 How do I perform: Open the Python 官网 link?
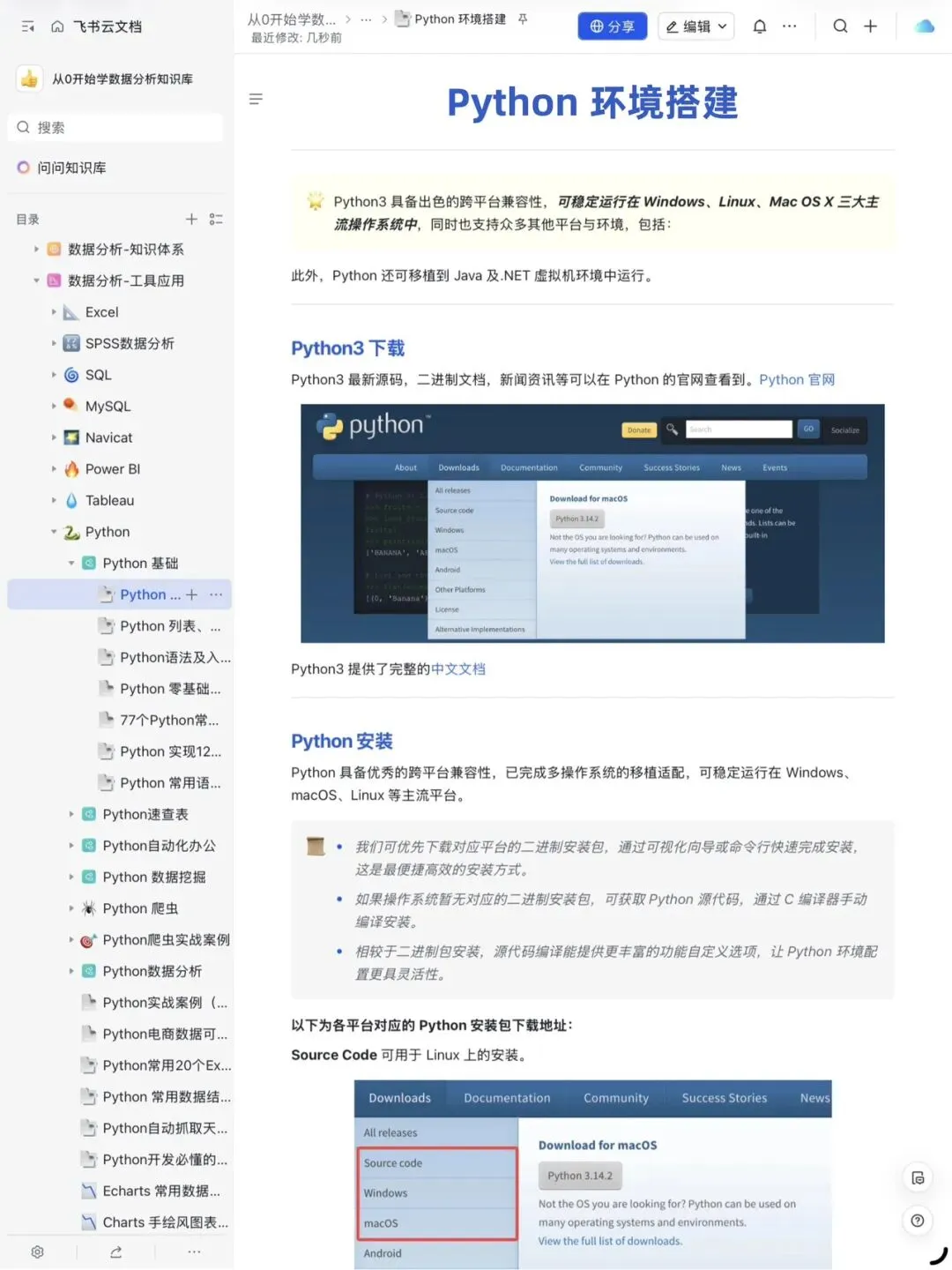(797, 379)
